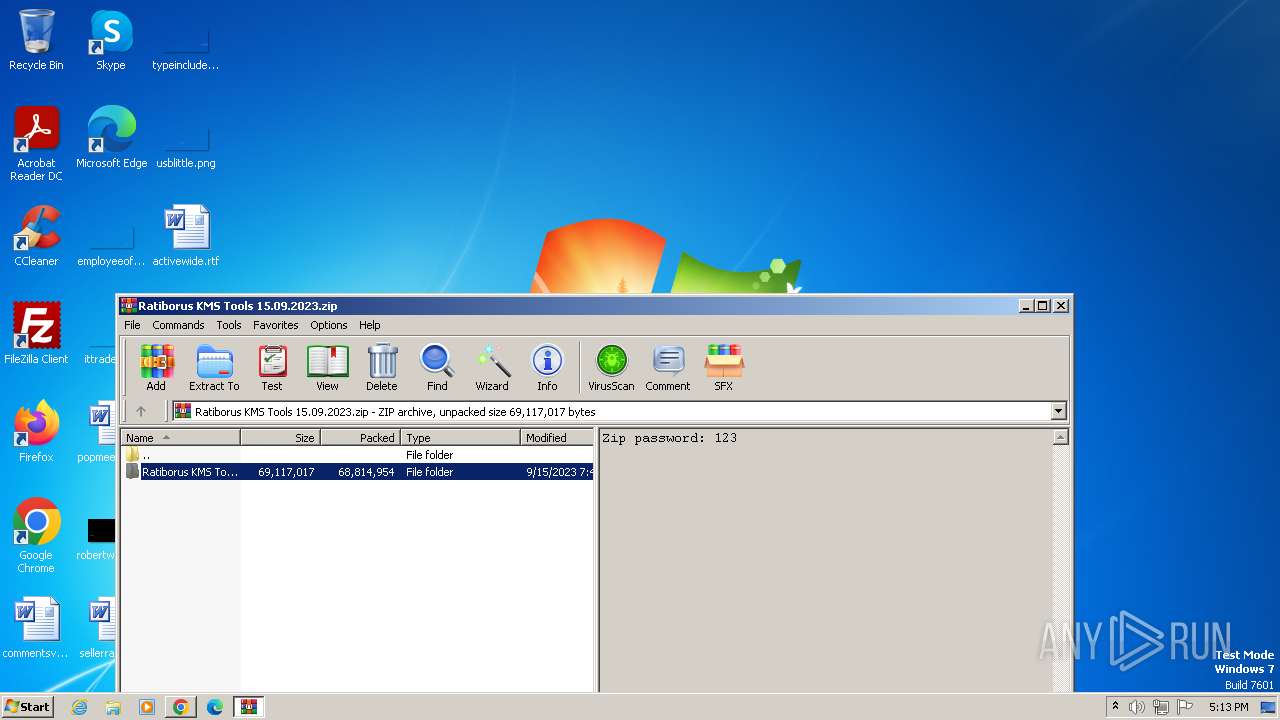Click the packed size 68,814,954 cell
The image size is (1280, 720).
click(x=366, y=472)
